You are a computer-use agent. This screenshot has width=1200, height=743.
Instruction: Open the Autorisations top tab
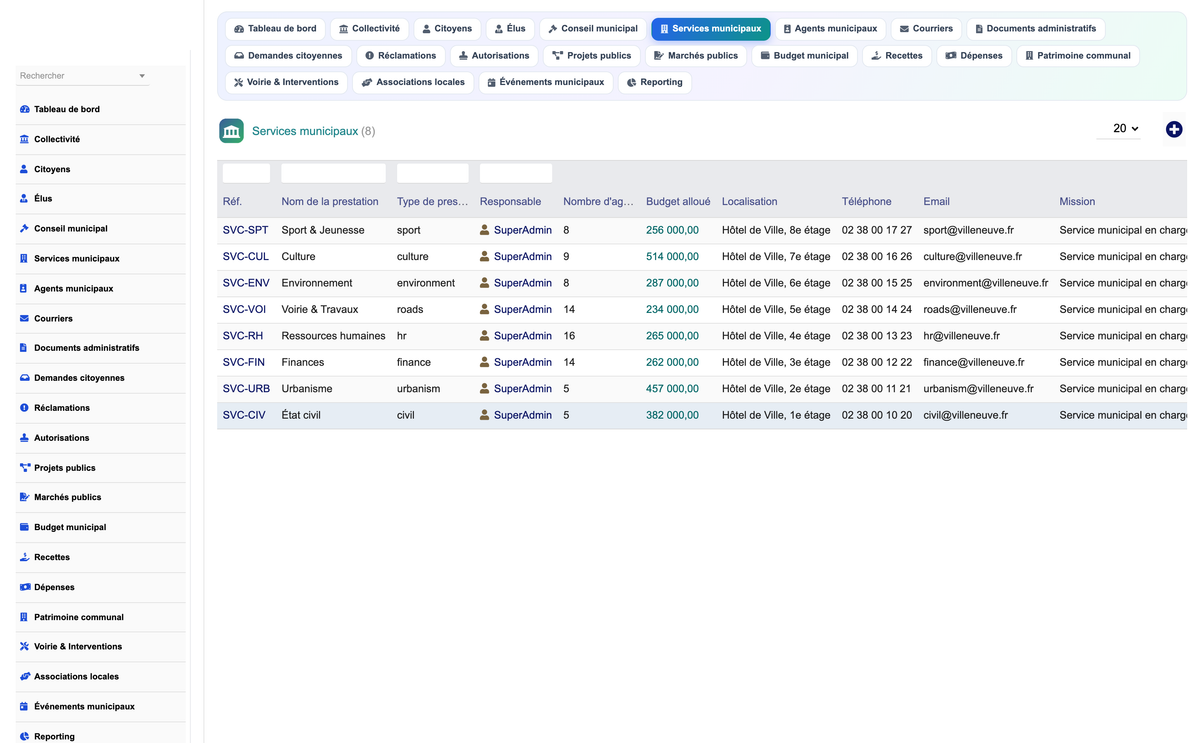tap(494, 56)
